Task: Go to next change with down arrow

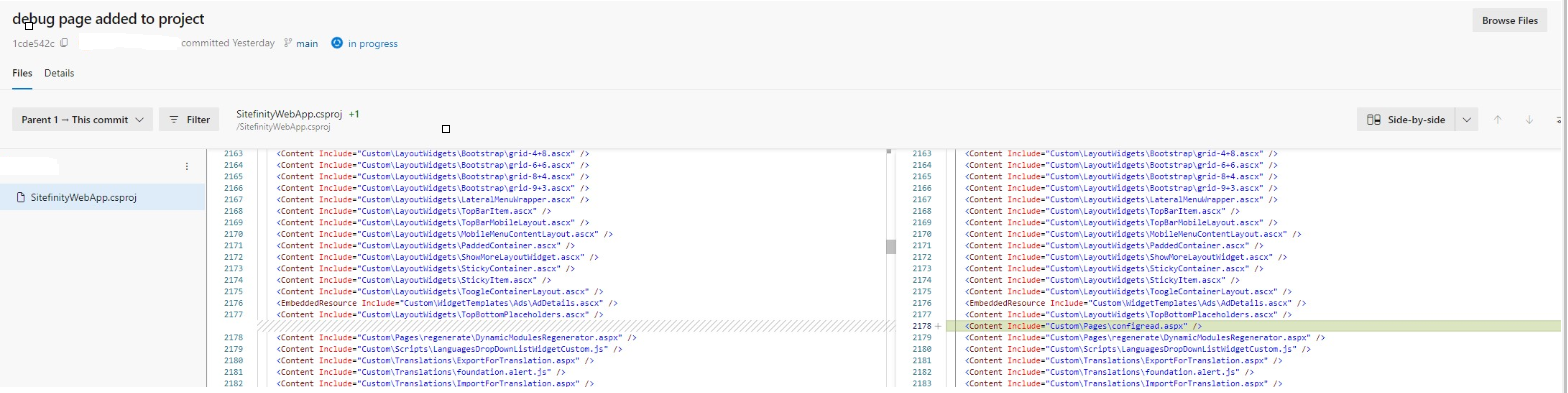Action: (1529, 120)
